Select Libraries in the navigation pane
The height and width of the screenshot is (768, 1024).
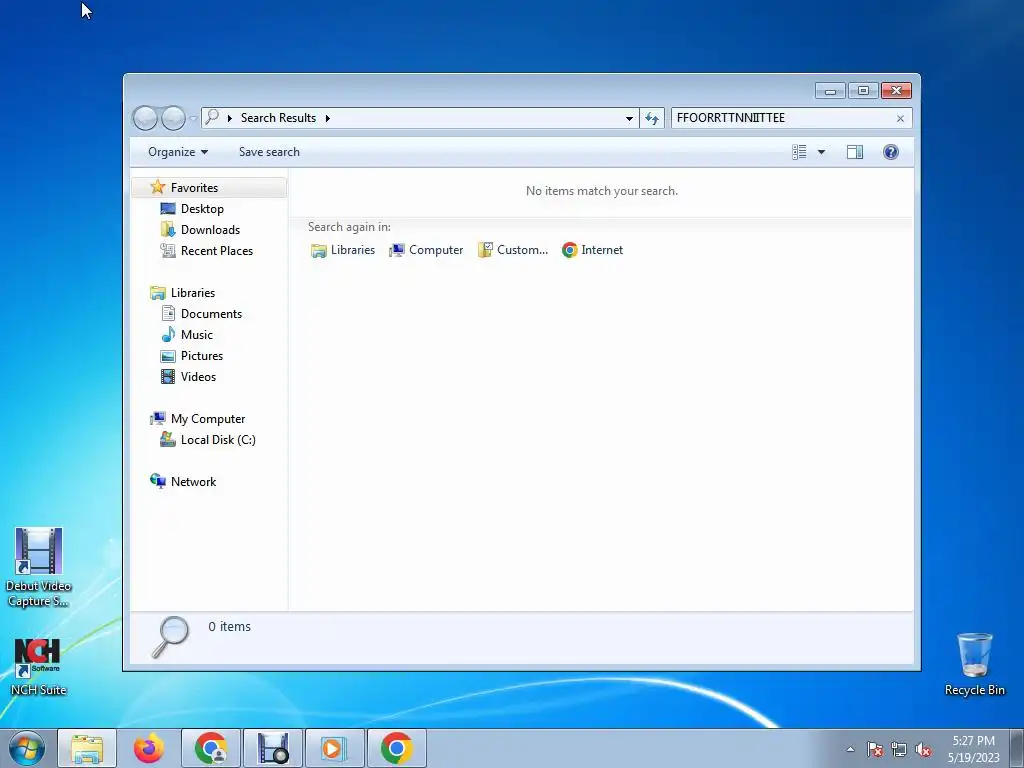[x=193, y=293]
